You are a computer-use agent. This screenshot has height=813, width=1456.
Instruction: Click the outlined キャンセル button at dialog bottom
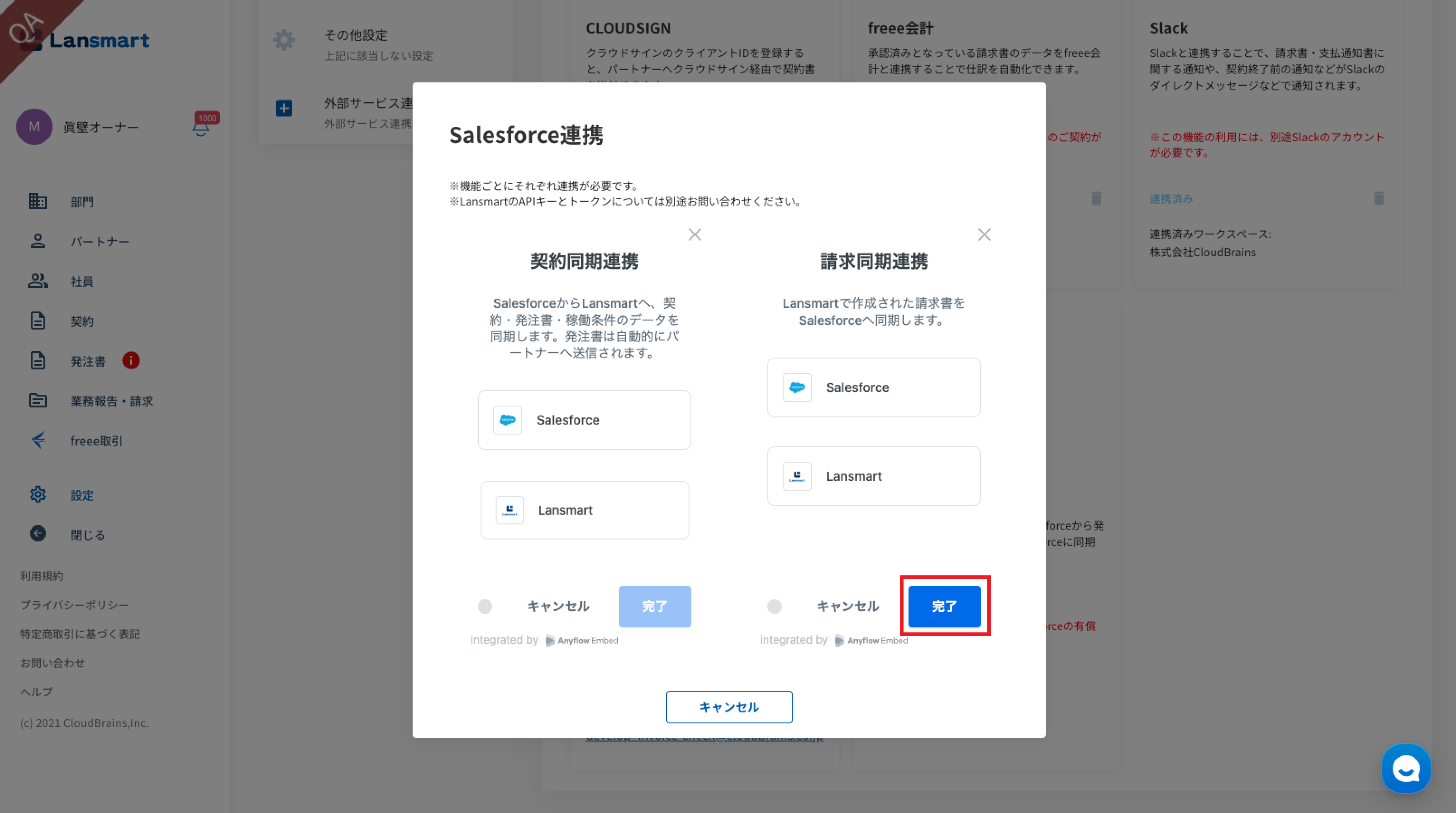[x=728, y=707]
